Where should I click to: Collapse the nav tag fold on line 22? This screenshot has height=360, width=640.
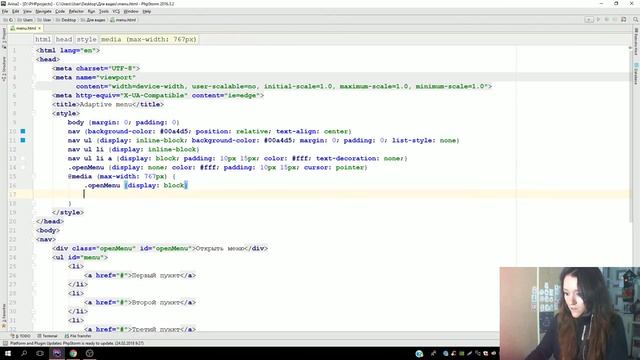(x=35, y=239)
